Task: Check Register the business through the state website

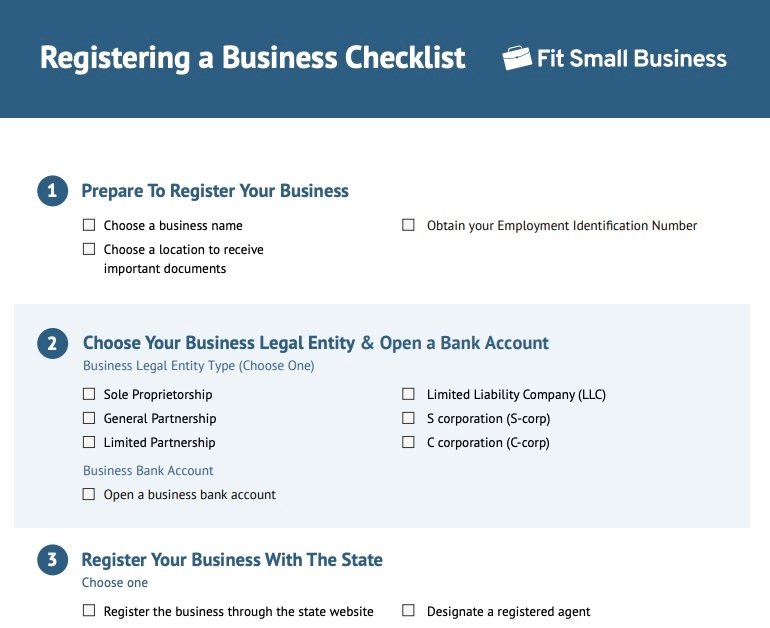Action: click(x=89, y=610)
